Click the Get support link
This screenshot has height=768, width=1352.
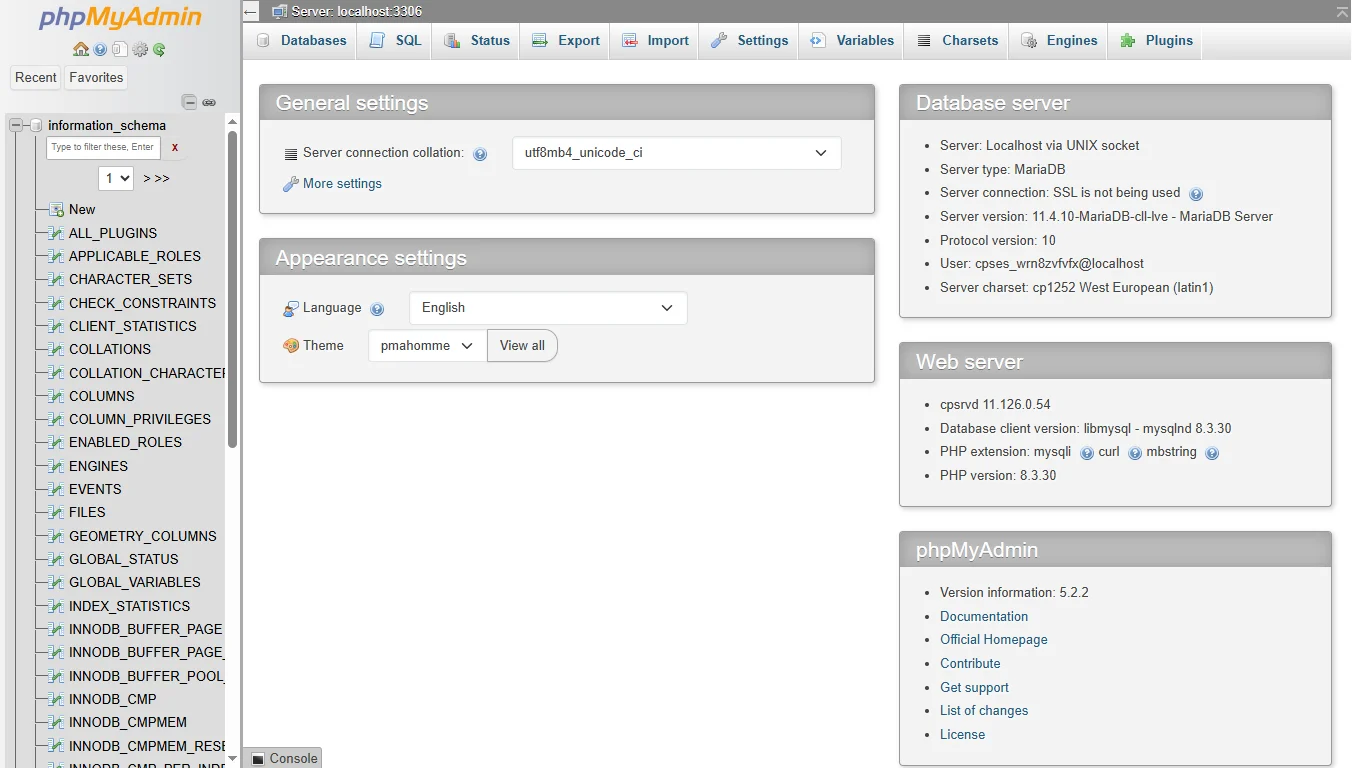[974, 687]
